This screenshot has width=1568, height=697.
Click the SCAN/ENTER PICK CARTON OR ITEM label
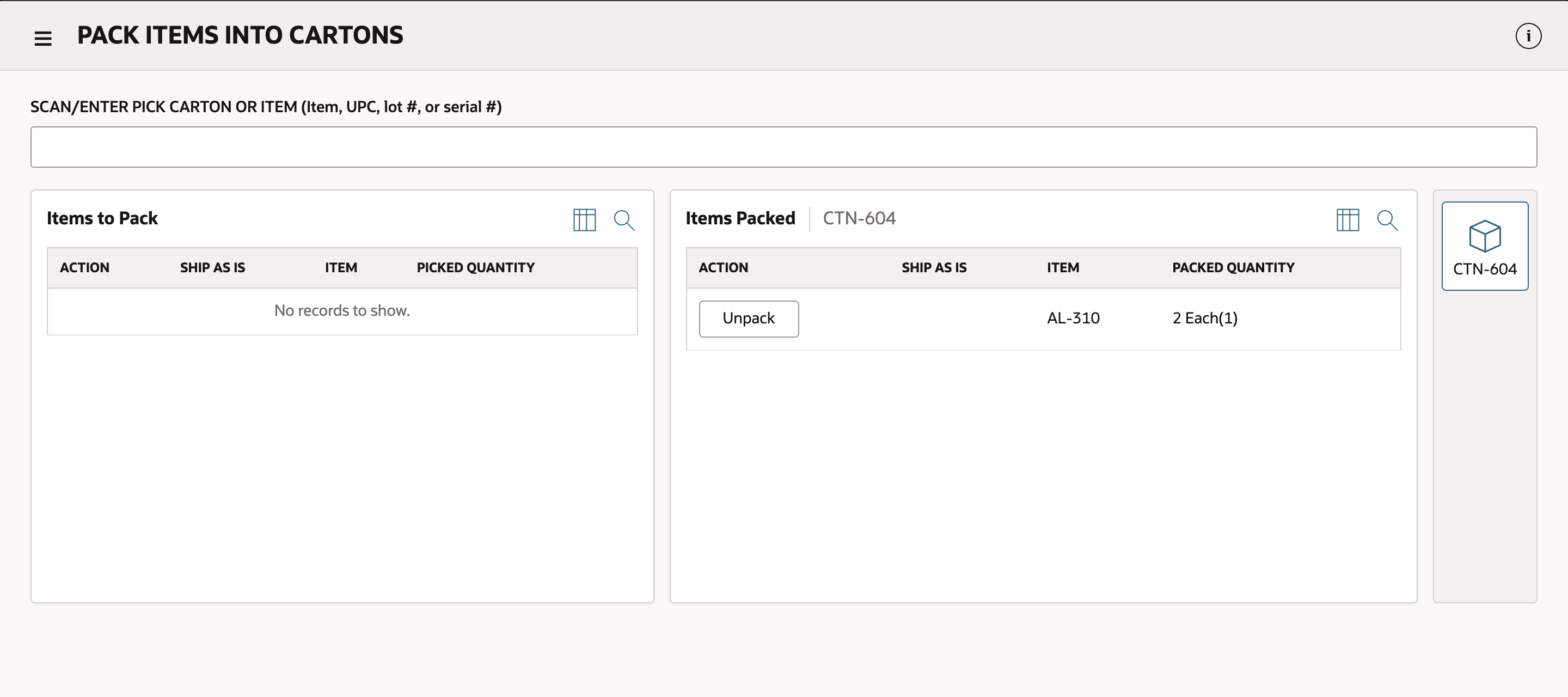(266, 107)
